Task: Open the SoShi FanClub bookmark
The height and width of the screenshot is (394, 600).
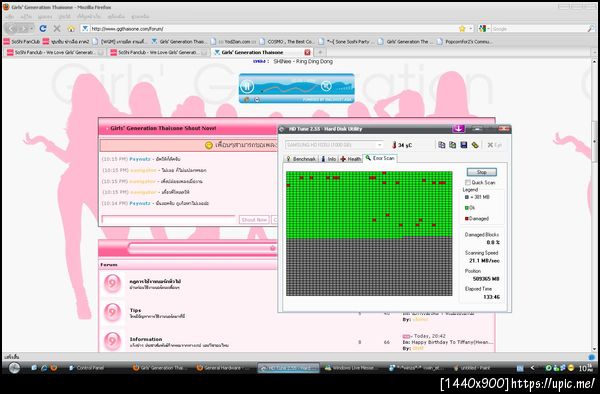Action: point(22,41)
